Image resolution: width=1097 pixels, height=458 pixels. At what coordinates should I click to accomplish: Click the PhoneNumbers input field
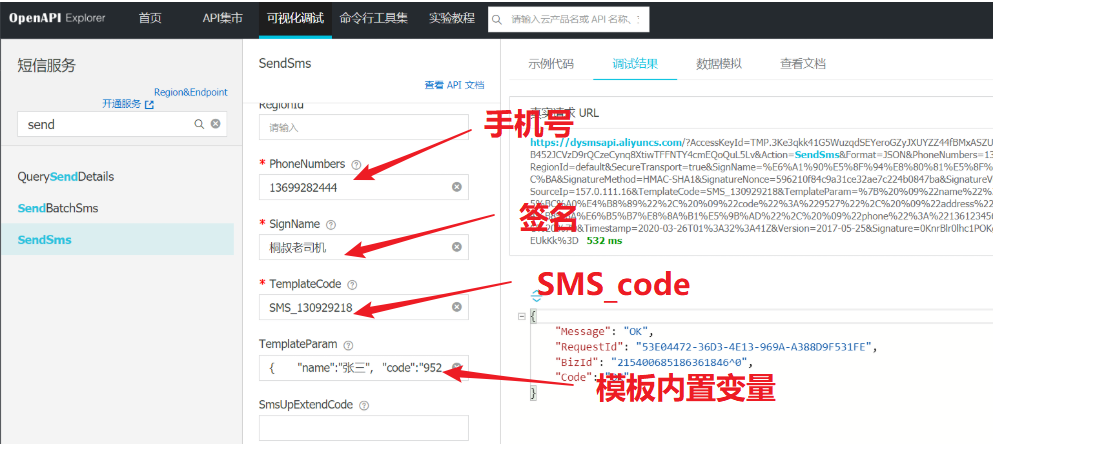pos(364,187)
